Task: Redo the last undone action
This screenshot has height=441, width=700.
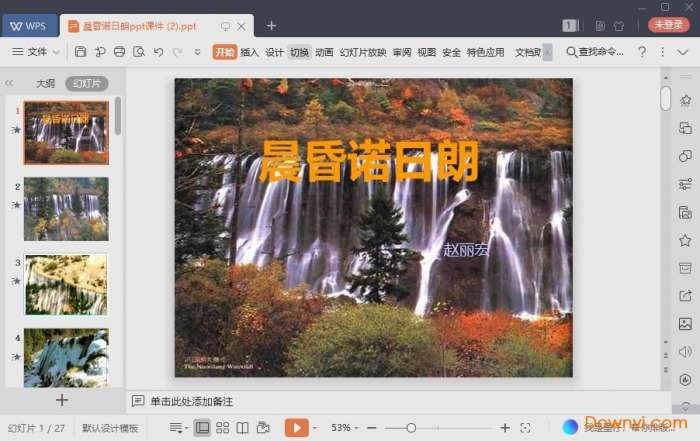Action: click(177, 52)
